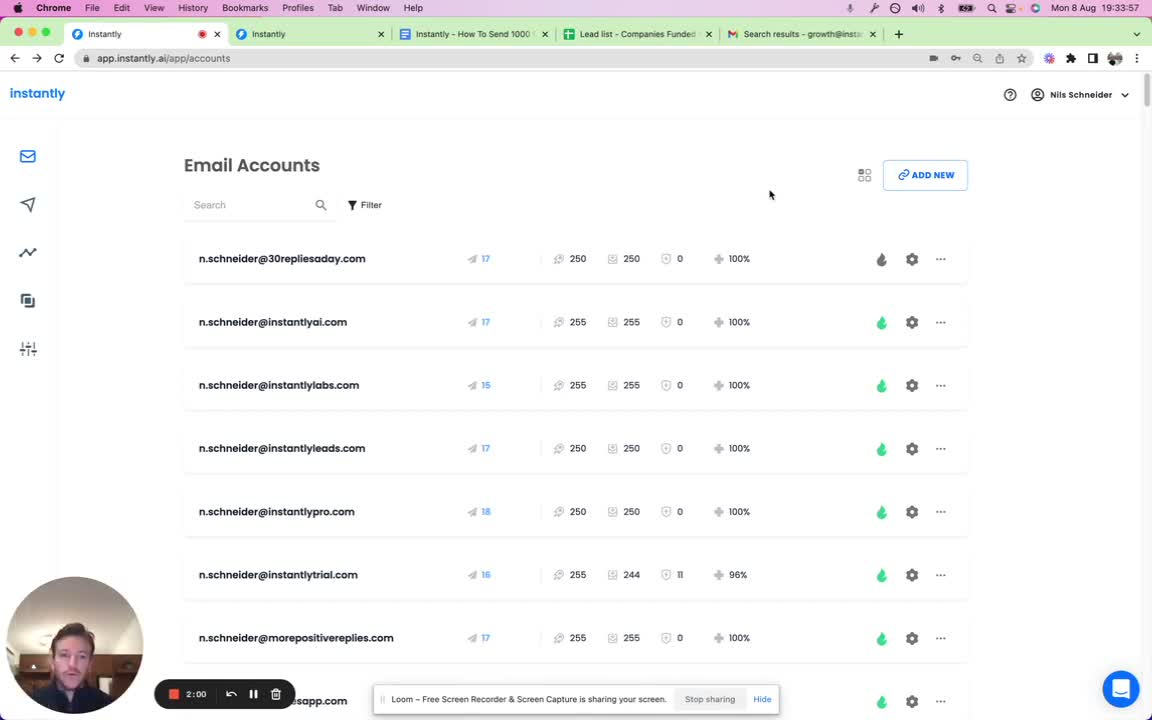Toggle warmup flame for instantlypro.com account
Image resolution: width=1152 pixels, height=720 pixels.
point(882,512)
